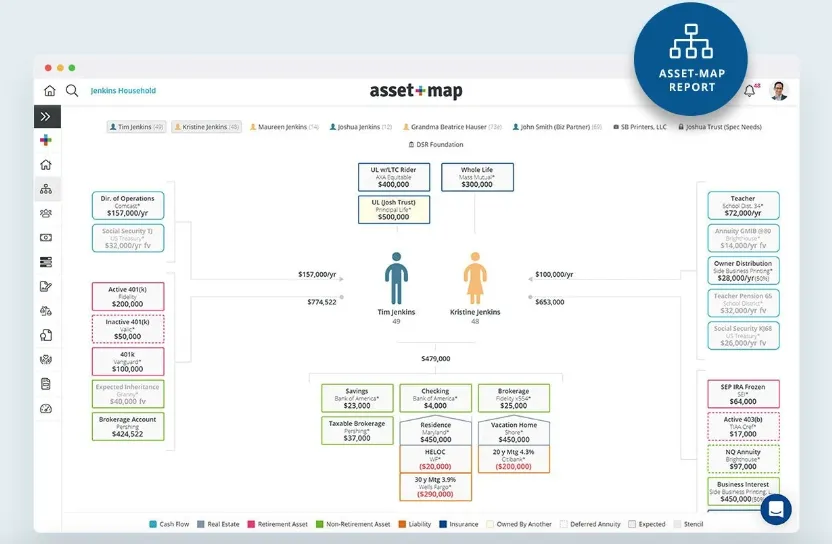Click the Cash Flow legend swatch
832x544 pixels.
[x=153, y=524]
